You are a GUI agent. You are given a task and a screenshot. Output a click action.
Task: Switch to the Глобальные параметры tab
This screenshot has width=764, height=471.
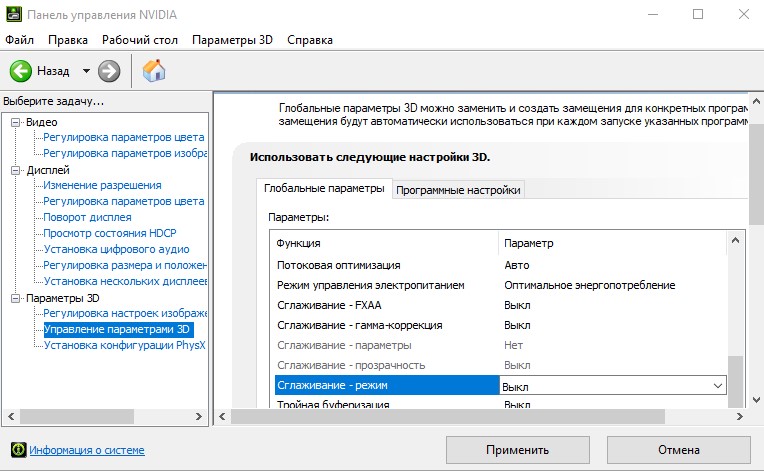pos(324,188)
